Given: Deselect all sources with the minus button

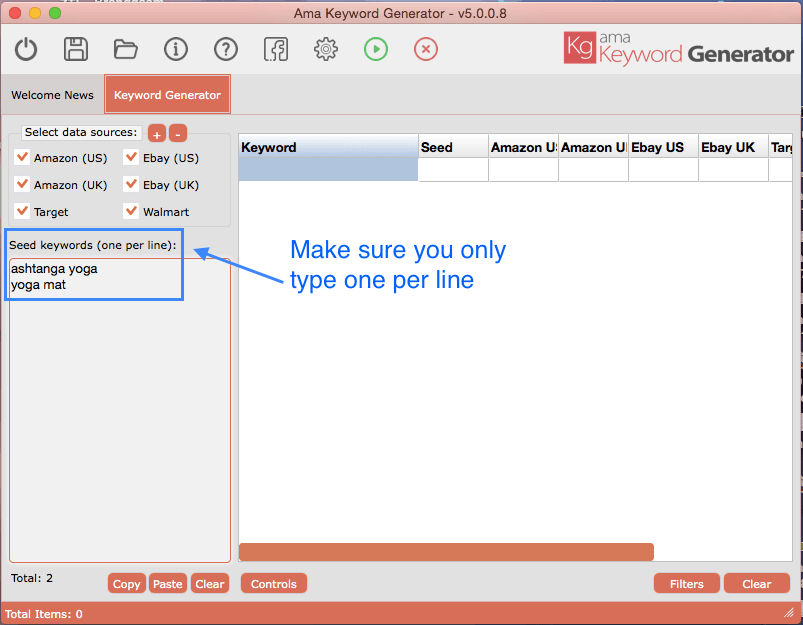Looking at the screenshot, I should 178,134.
